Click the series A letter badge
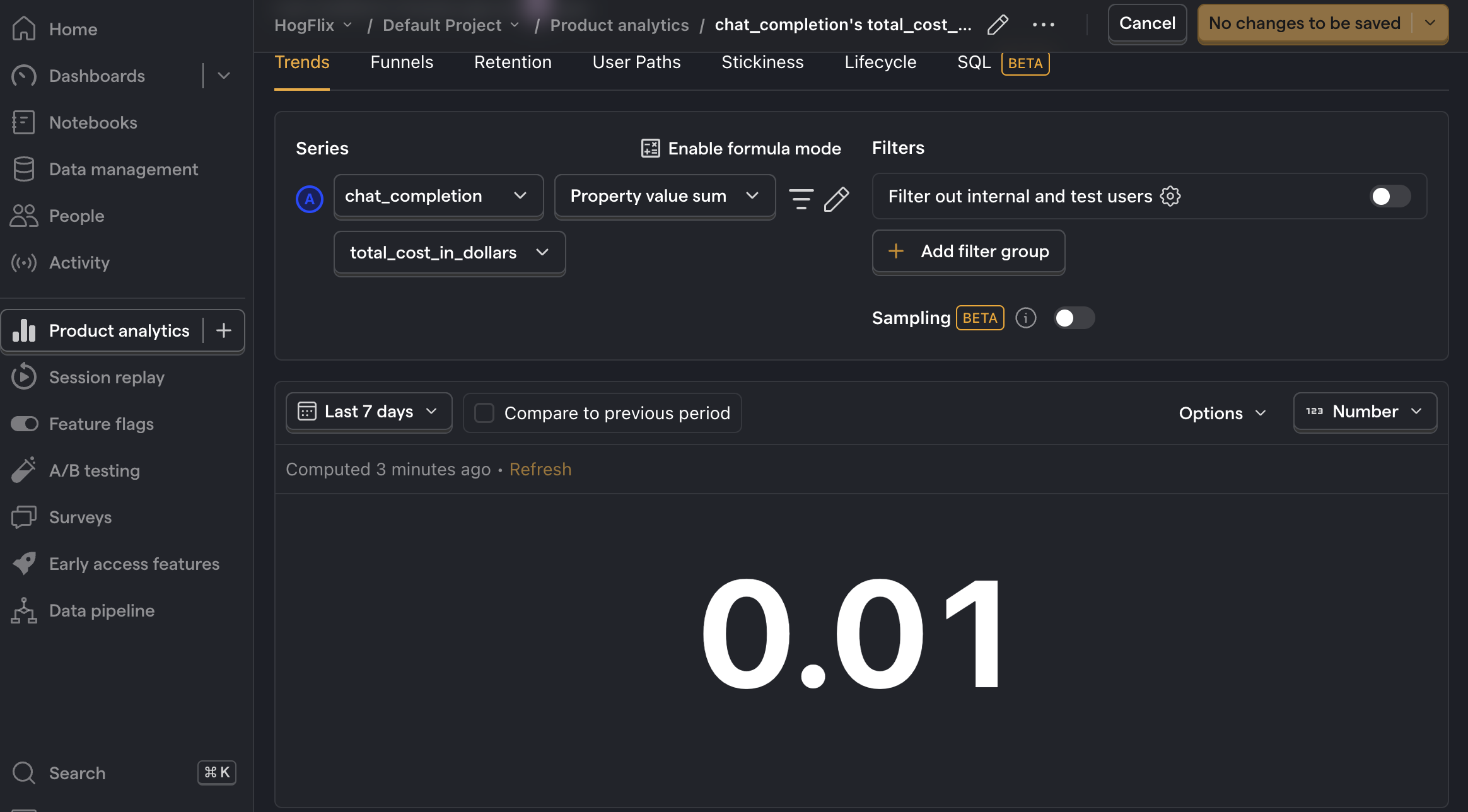 pyautogui.click(x=310, y=199)
